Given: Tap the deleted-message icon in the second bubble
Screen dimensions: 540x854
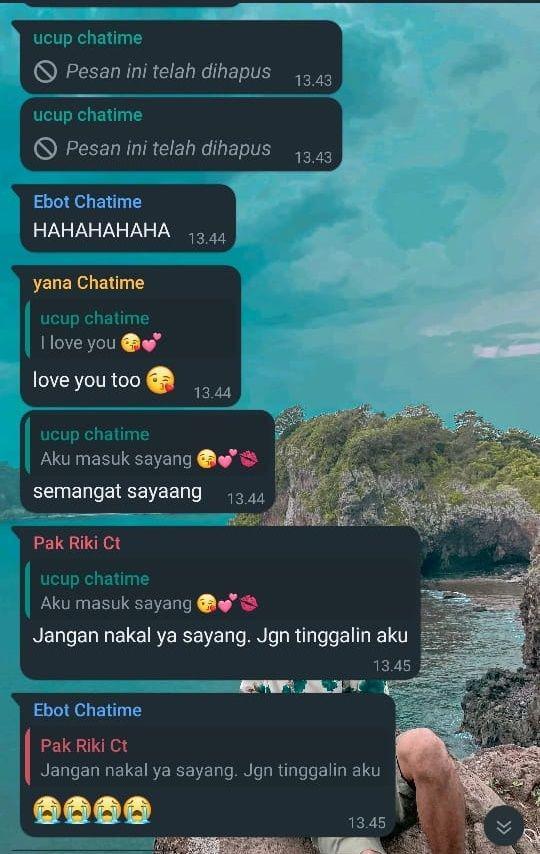Looking at the screenshot, I should click(45, 148).
